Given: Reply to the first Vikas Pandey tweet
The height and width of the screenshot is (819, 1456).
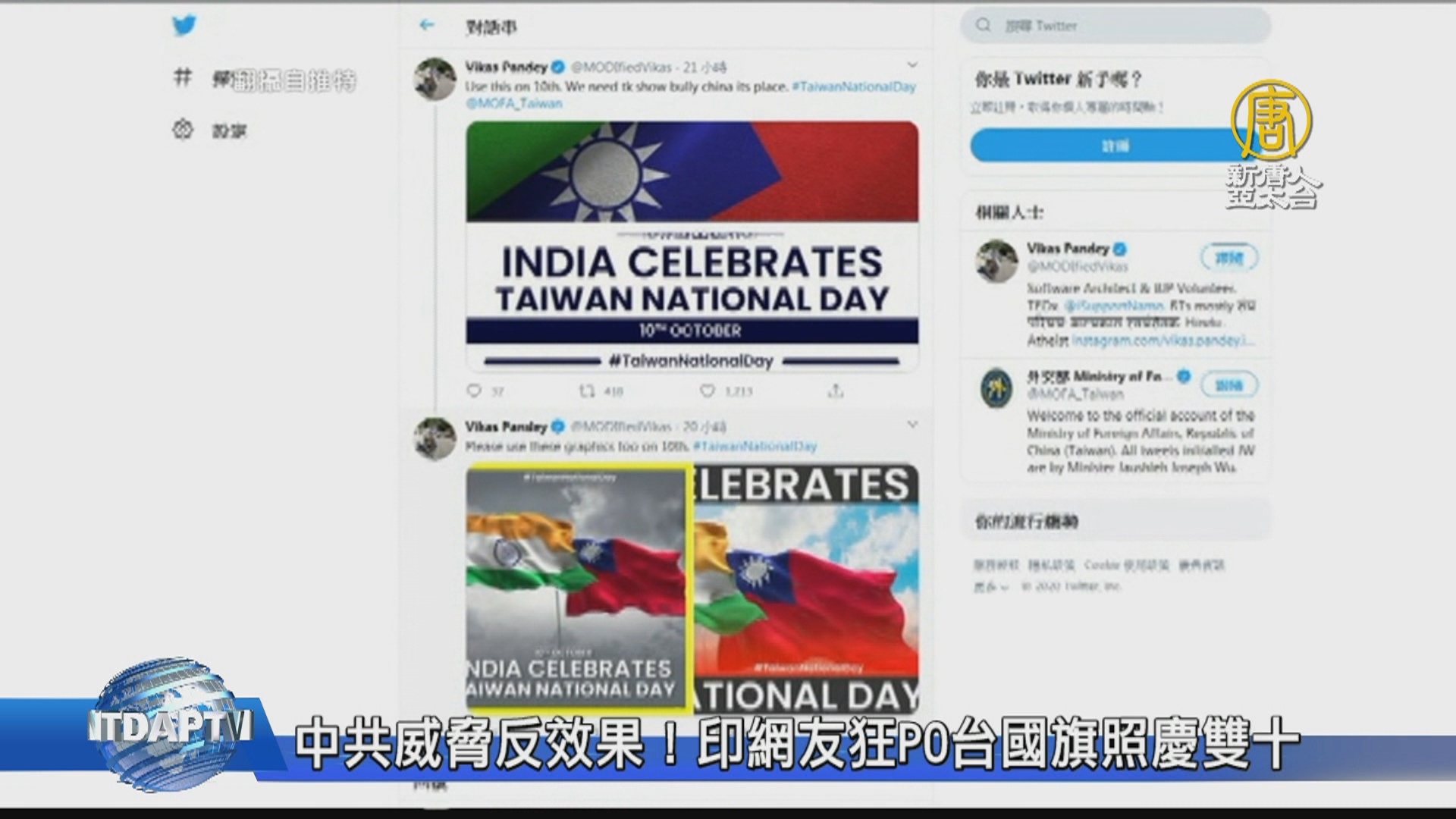Looking at the screenshot, I should coord(475,391).
